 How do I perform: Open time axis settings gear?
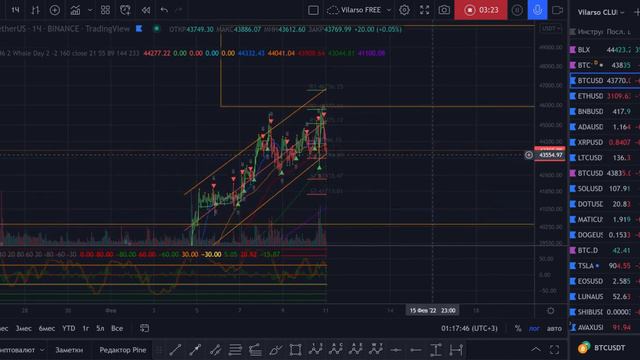pyautogui.click(x=551, y=311)
